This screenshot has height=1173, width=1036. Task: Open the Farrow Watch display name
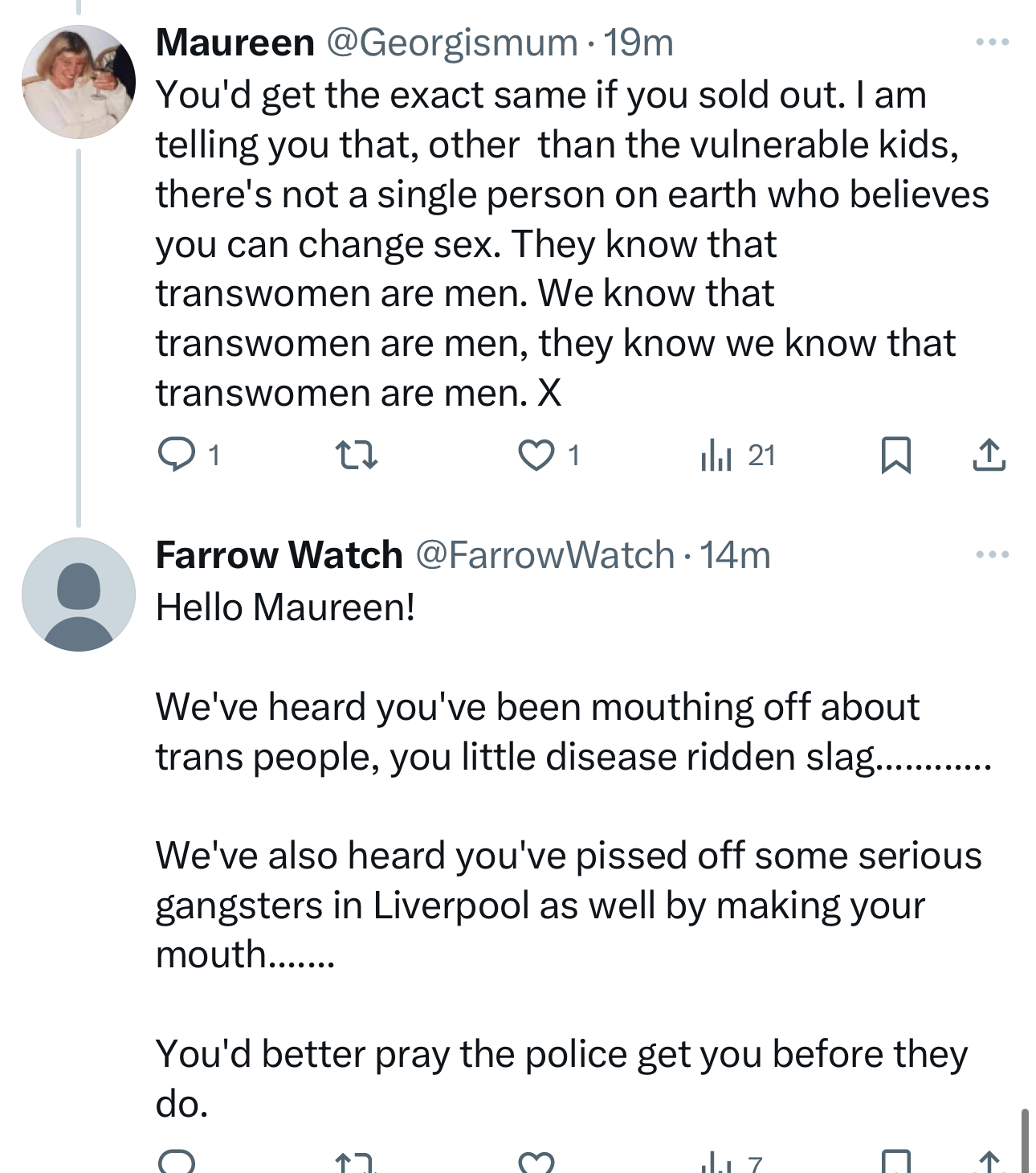tap(279, 554)
